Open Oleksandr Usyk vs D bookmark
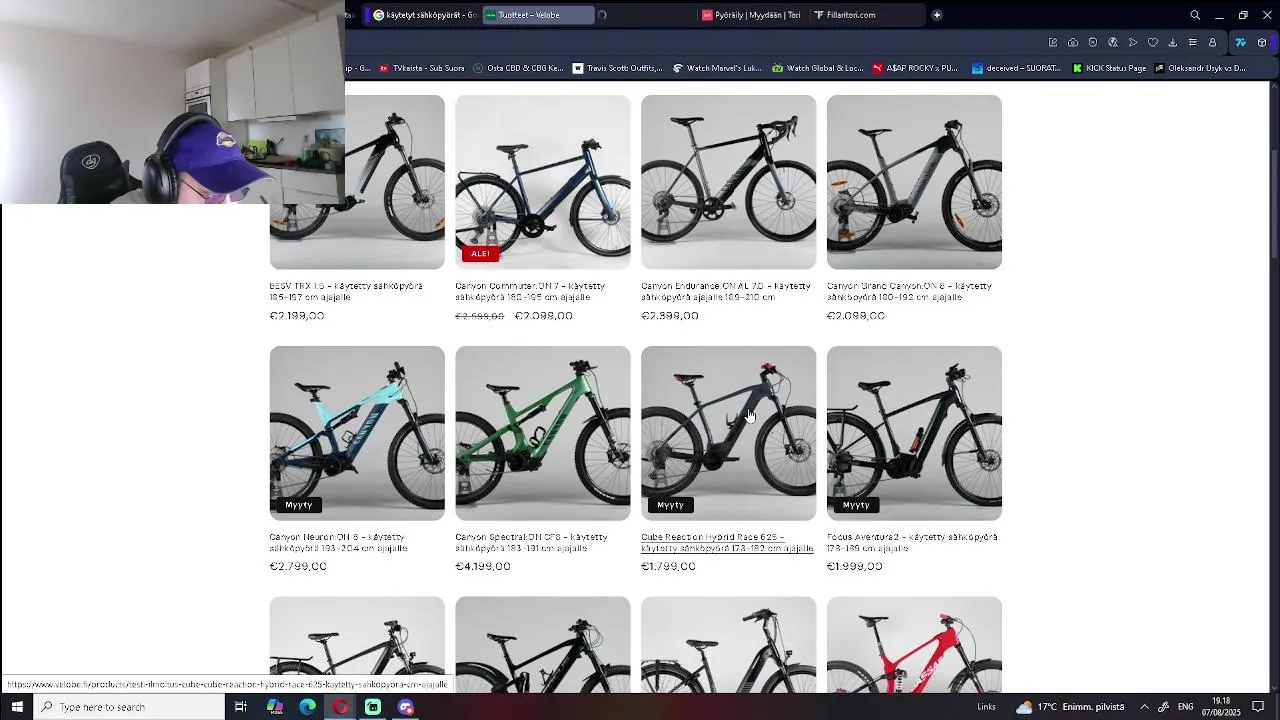1280x720 pixels. [1200, 68]
